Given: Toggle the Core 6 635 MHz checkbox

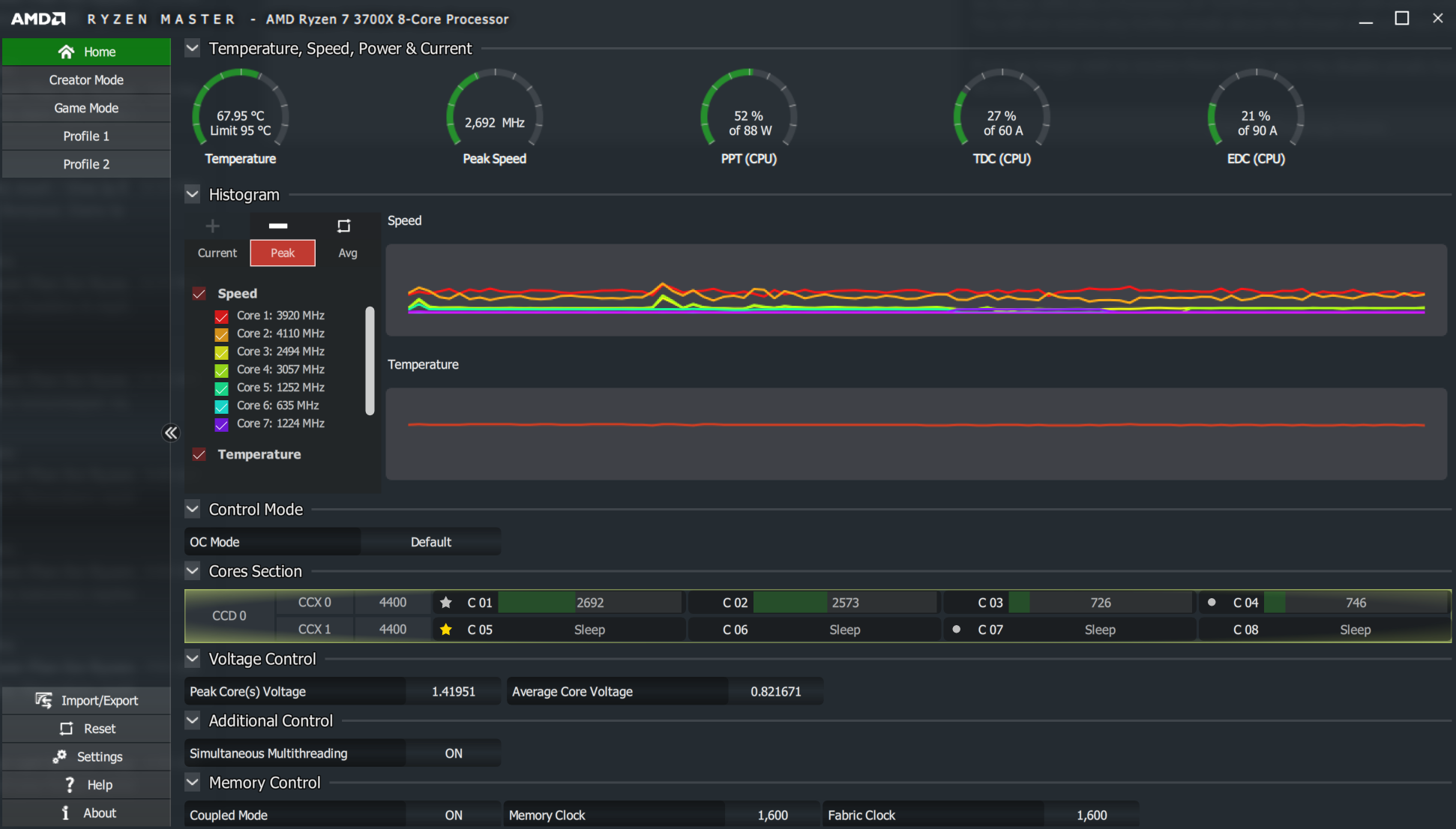Looking at the screenshot, I should 222,406.
